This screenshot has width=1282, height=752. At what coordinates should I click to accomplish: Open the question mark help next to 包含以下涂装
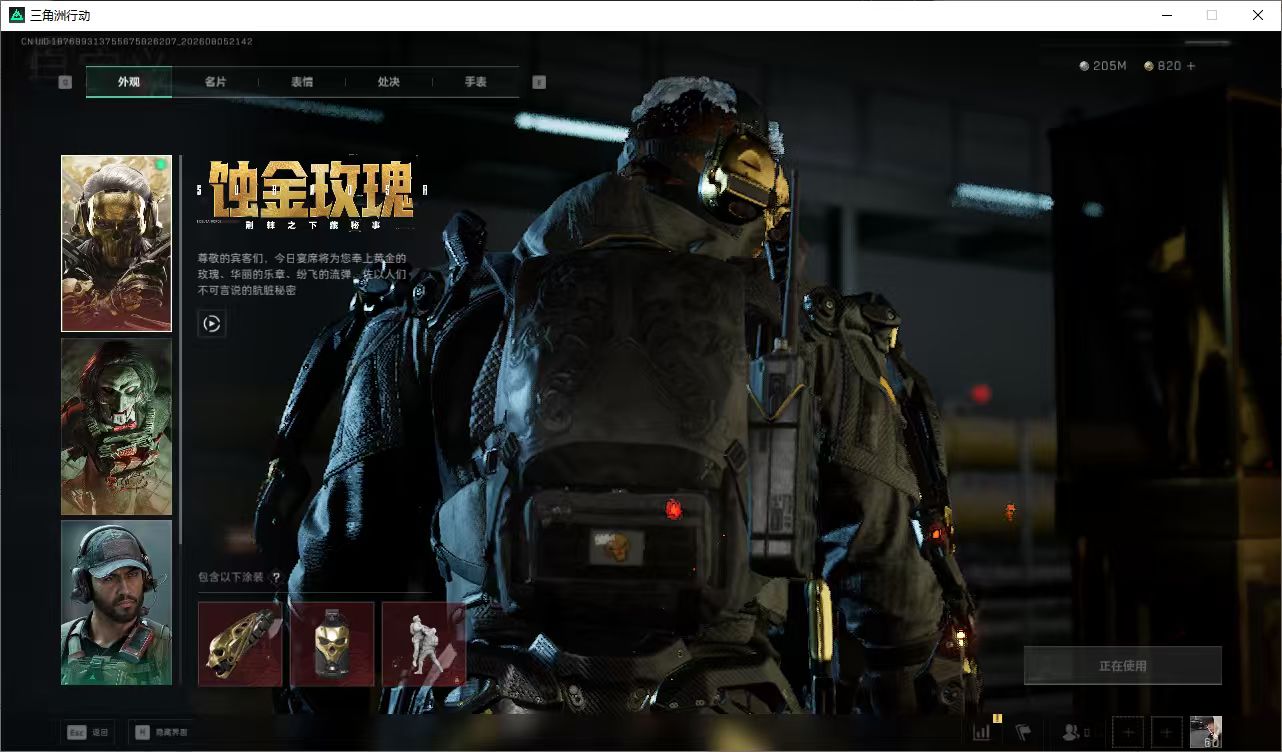[x=276, y=577]
